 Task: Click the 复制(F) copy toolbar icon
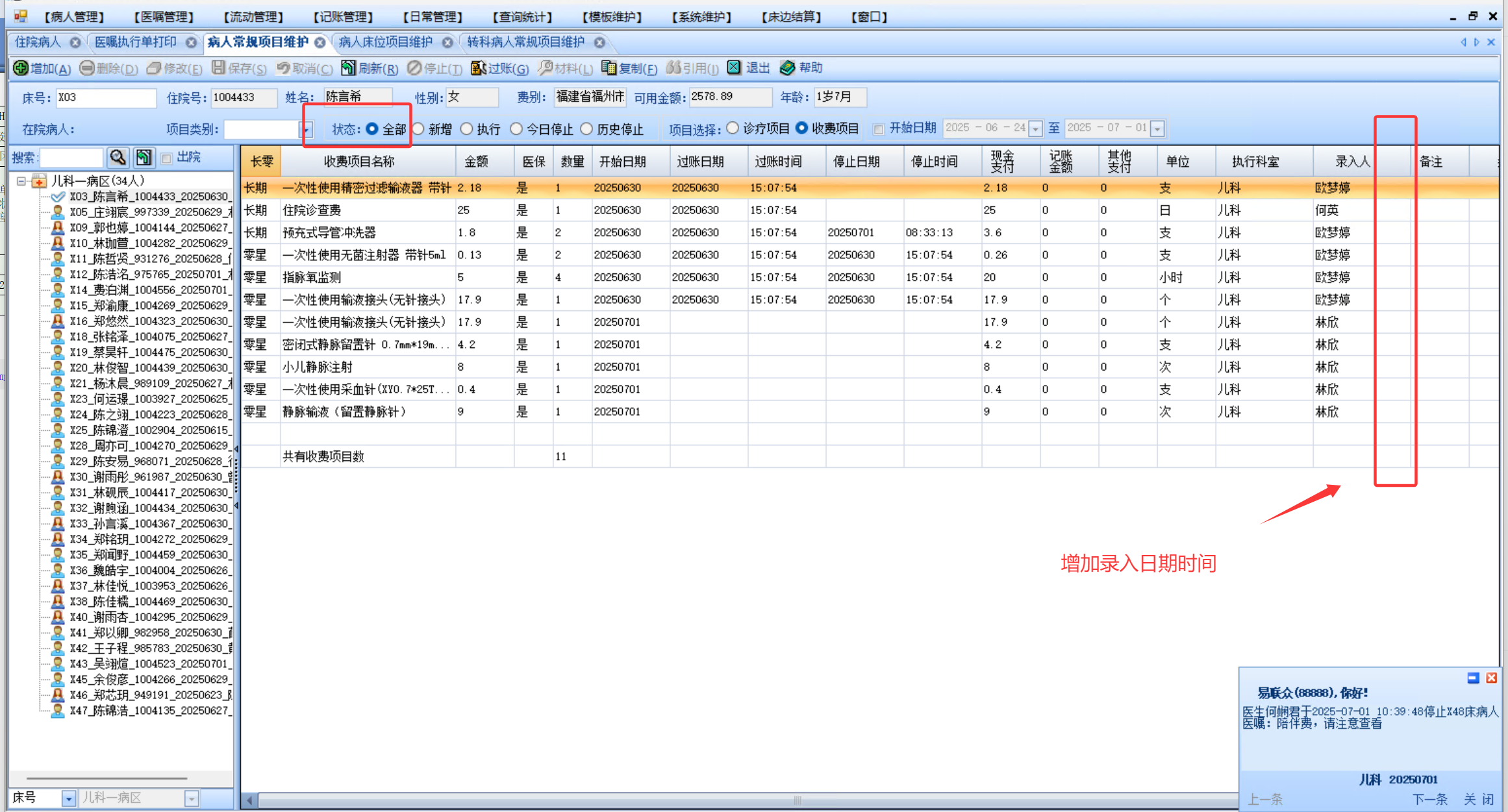[x=609, y=68]
